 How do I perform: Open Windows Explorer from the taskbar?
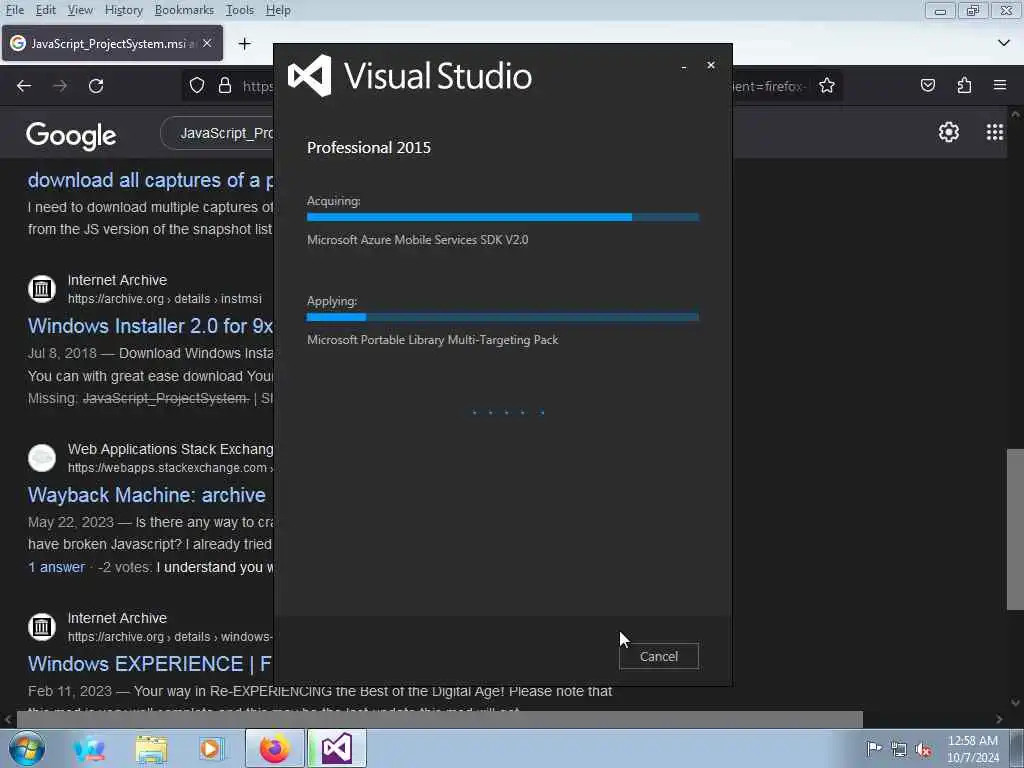pyautogui.click(x=152, y=748)
